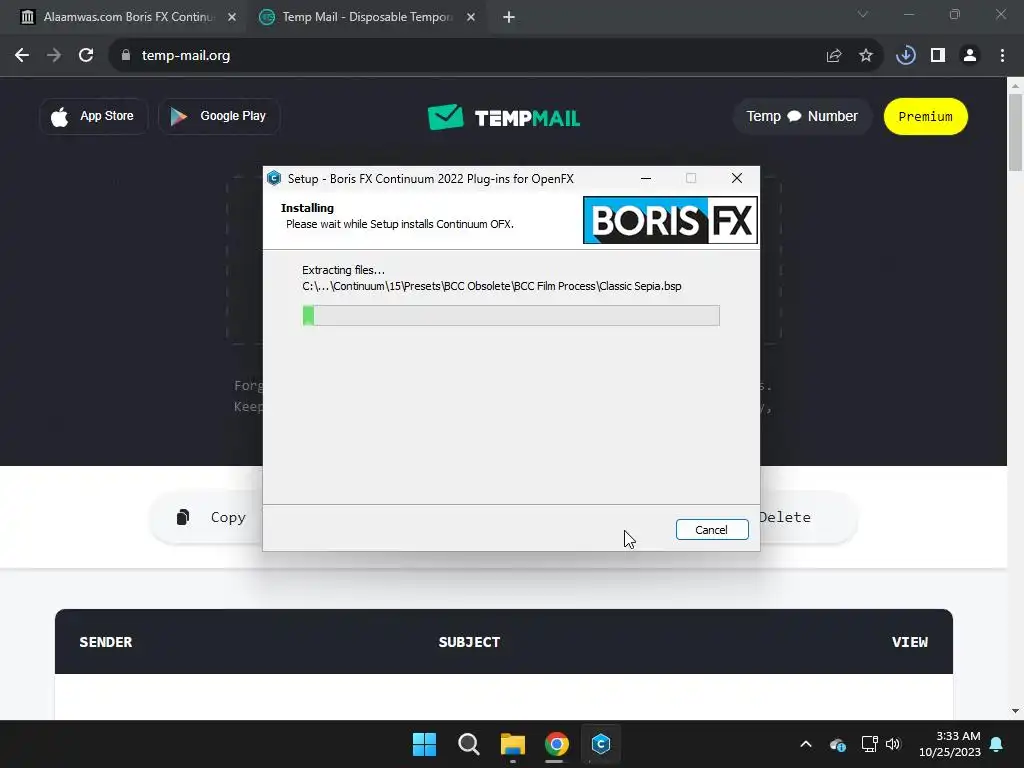This screenshot has height=768, width=1024.
Task: Close the Boris FX Setup dialog
Action: [x=737, y=178]
